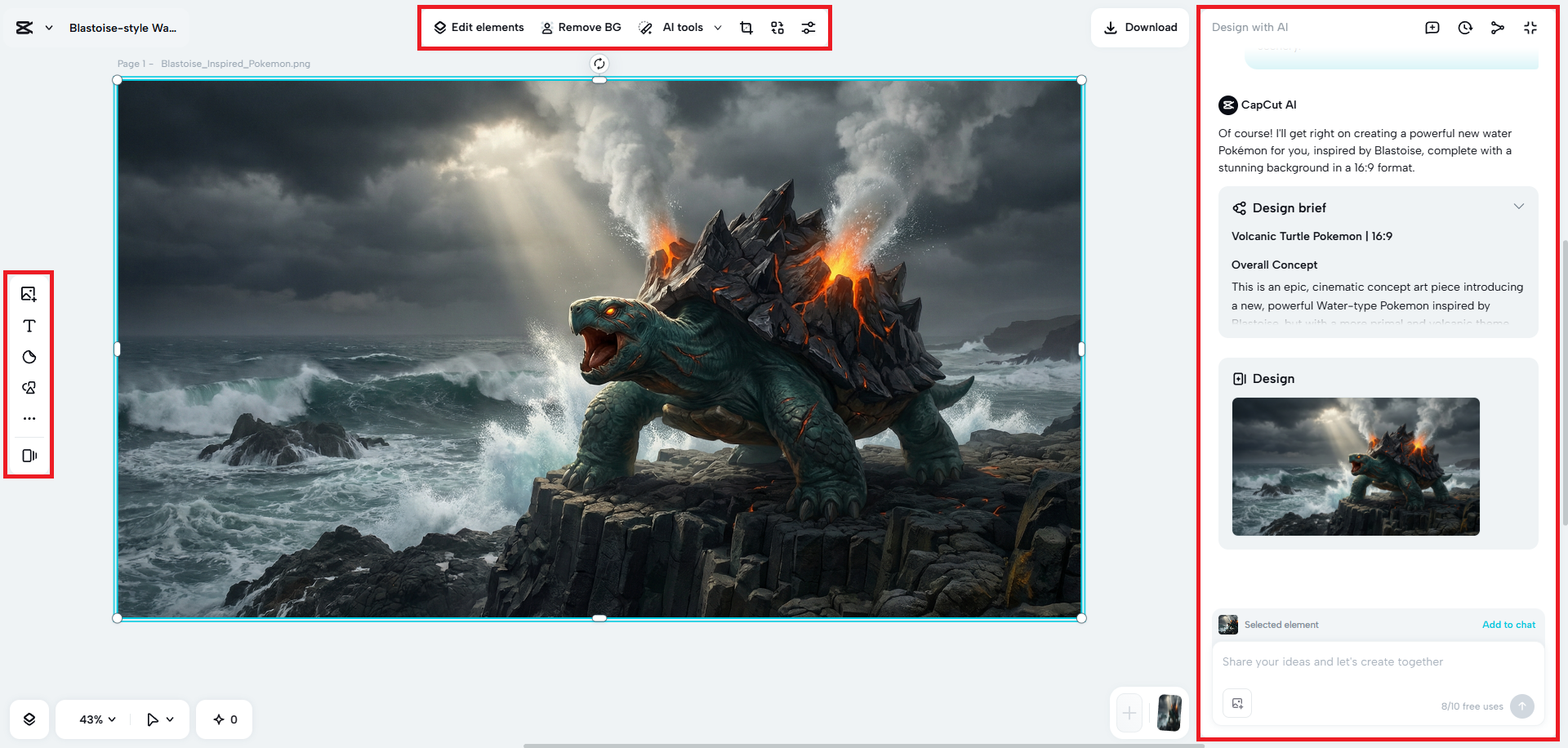Start a new AI chat
Viewport: 1568px width, 748px height.
click(1432, 28)
